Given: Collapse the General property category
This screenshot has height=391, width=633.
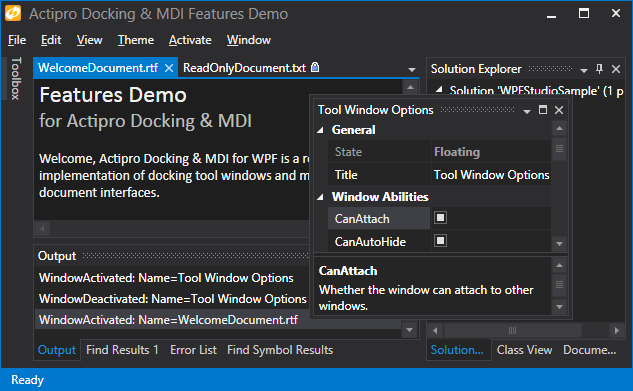Looking at the screenshot, I should 321,130.
